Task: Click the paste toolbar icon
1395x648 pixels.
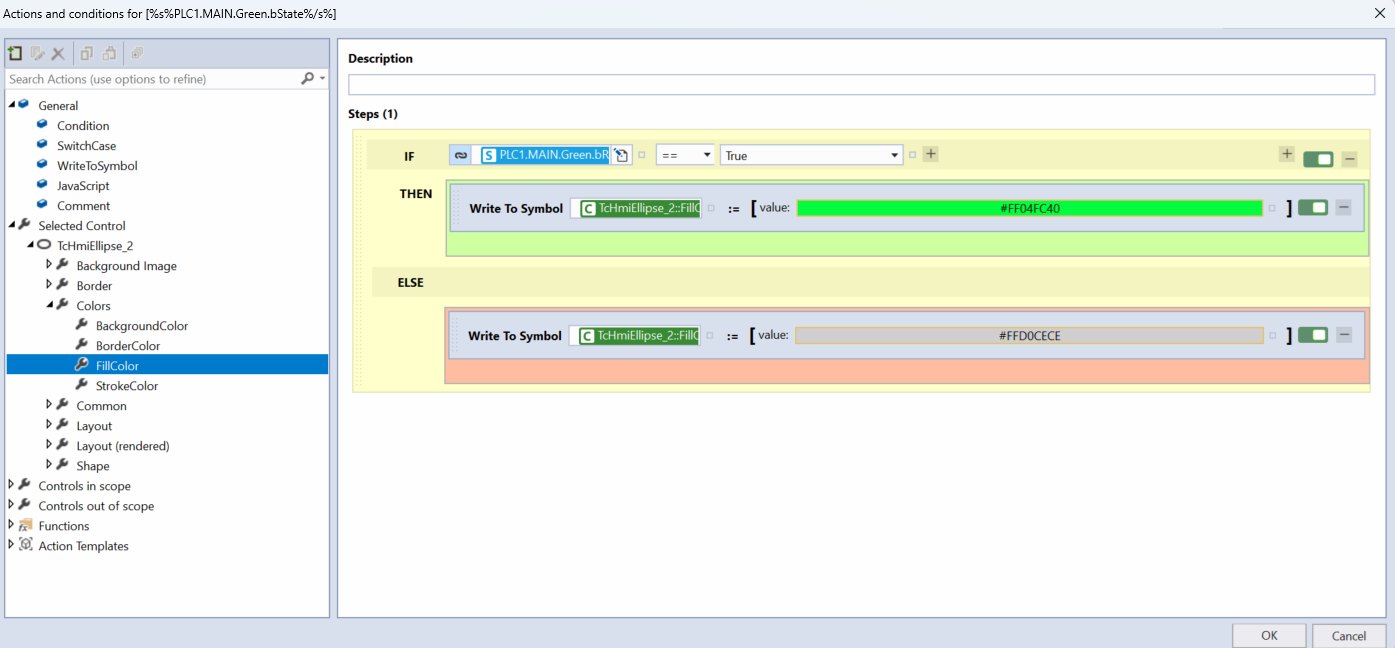Action: click(x=110, y=54)
